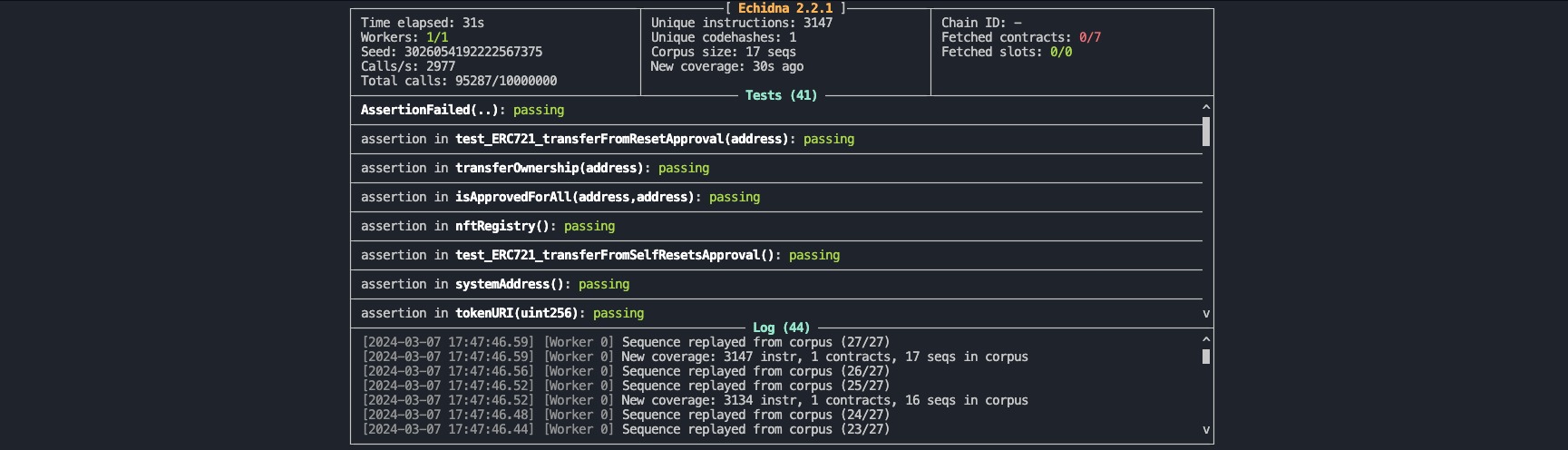The width and height of the screenshot is (1568, 450).
Task: Select the test_ERC721_transferFromResetApproval assertion row
Action: click(x=776, y=139)
